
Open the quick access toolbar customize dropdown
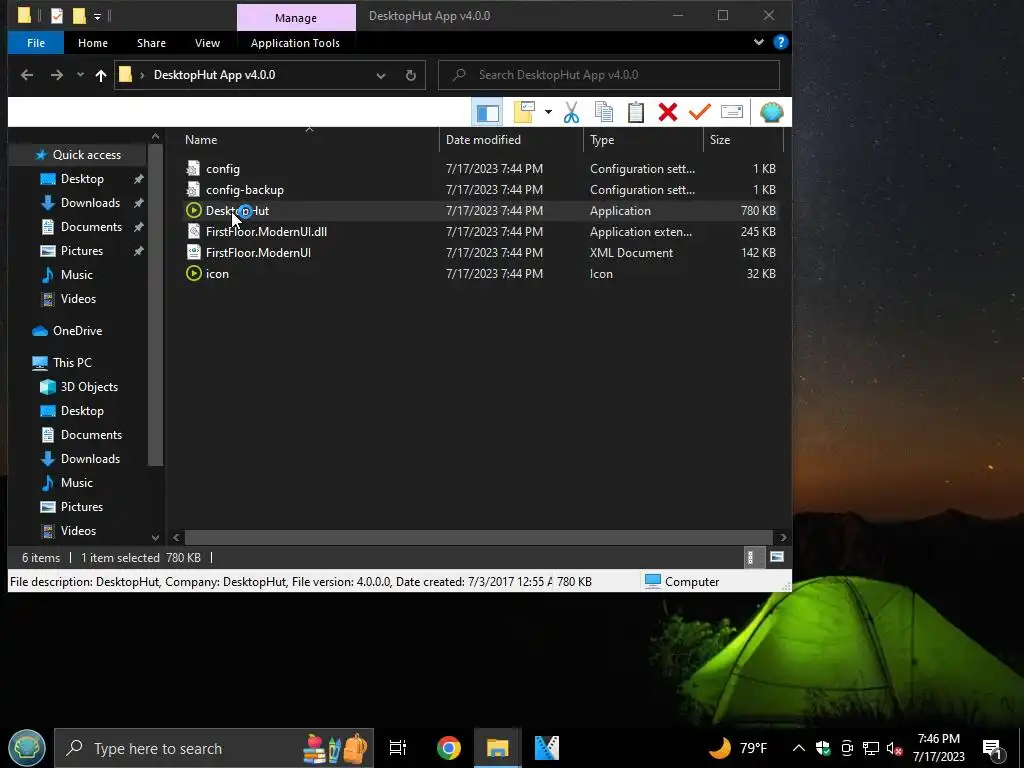point(97,16)
